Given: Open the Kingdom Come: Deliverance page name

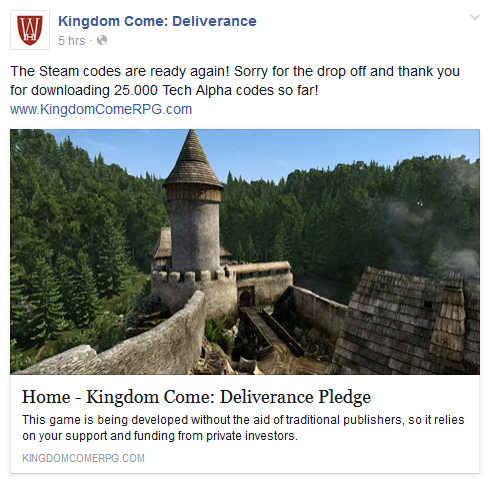Looking at the screenshot, I should point(157,21).
